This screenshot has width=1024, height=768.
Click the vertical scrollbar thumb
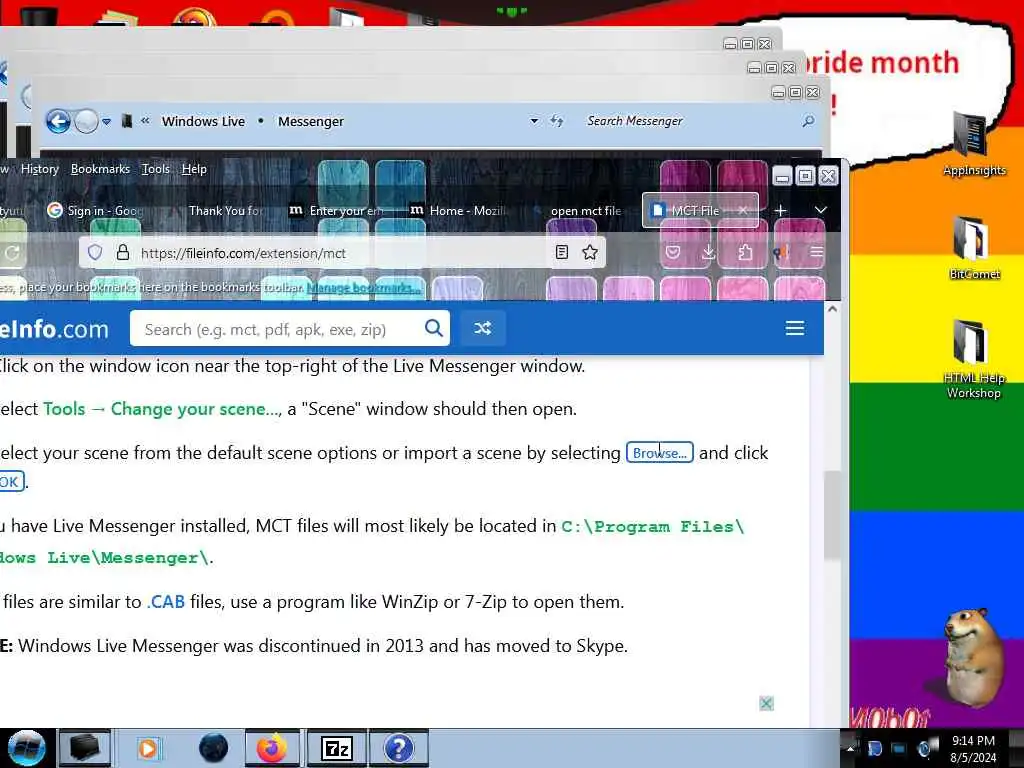832,515
